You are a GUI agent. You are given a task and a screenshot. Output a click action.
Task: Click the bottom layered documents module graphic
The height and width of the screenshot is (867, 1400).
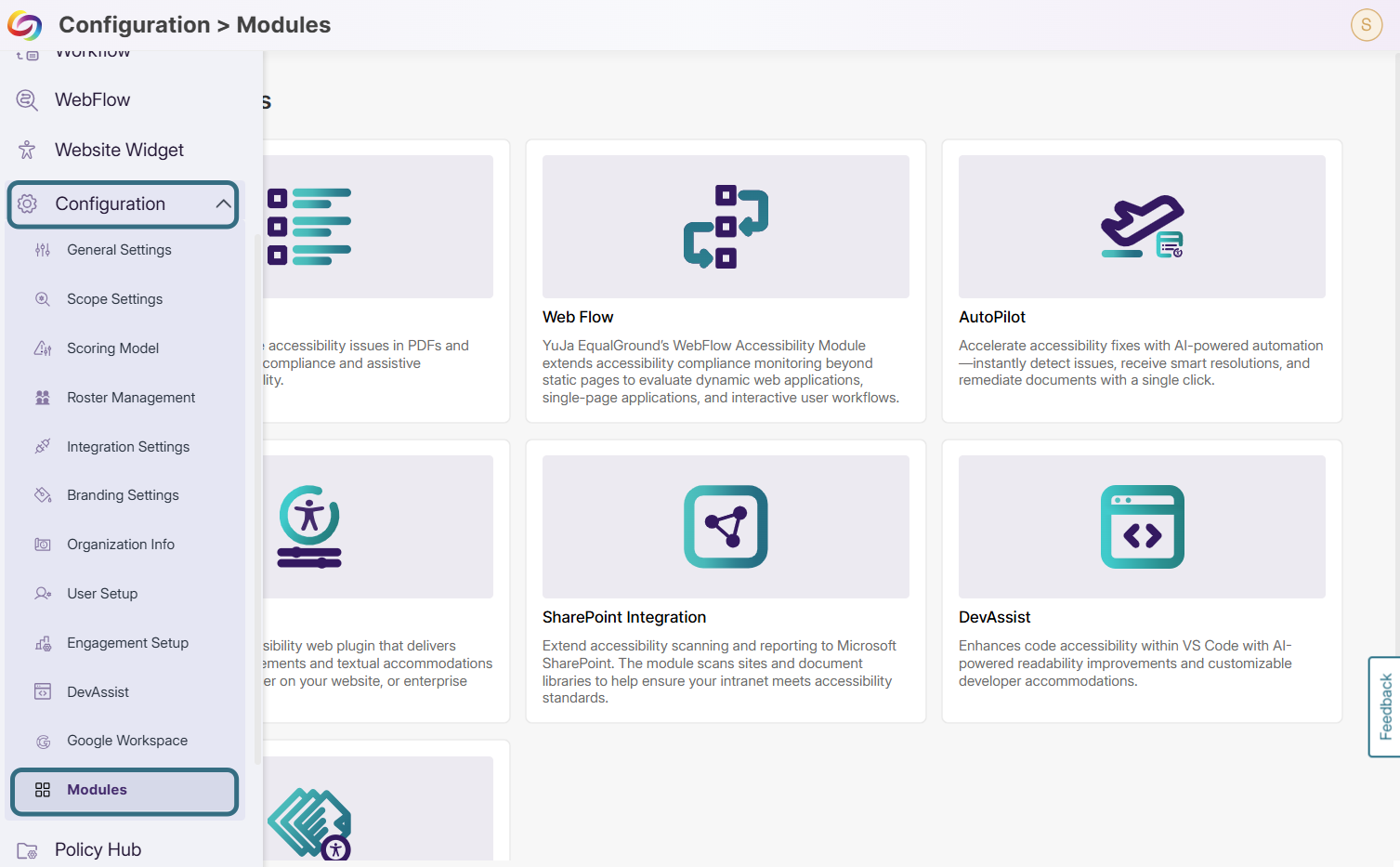pyautogui.click(x=309, y=823)
